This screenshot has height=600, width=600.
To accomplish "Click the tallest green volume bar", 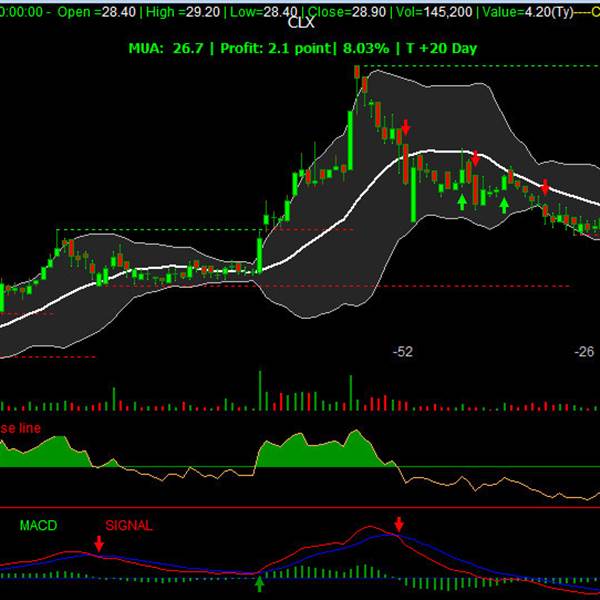I will [x=260, y=390].
